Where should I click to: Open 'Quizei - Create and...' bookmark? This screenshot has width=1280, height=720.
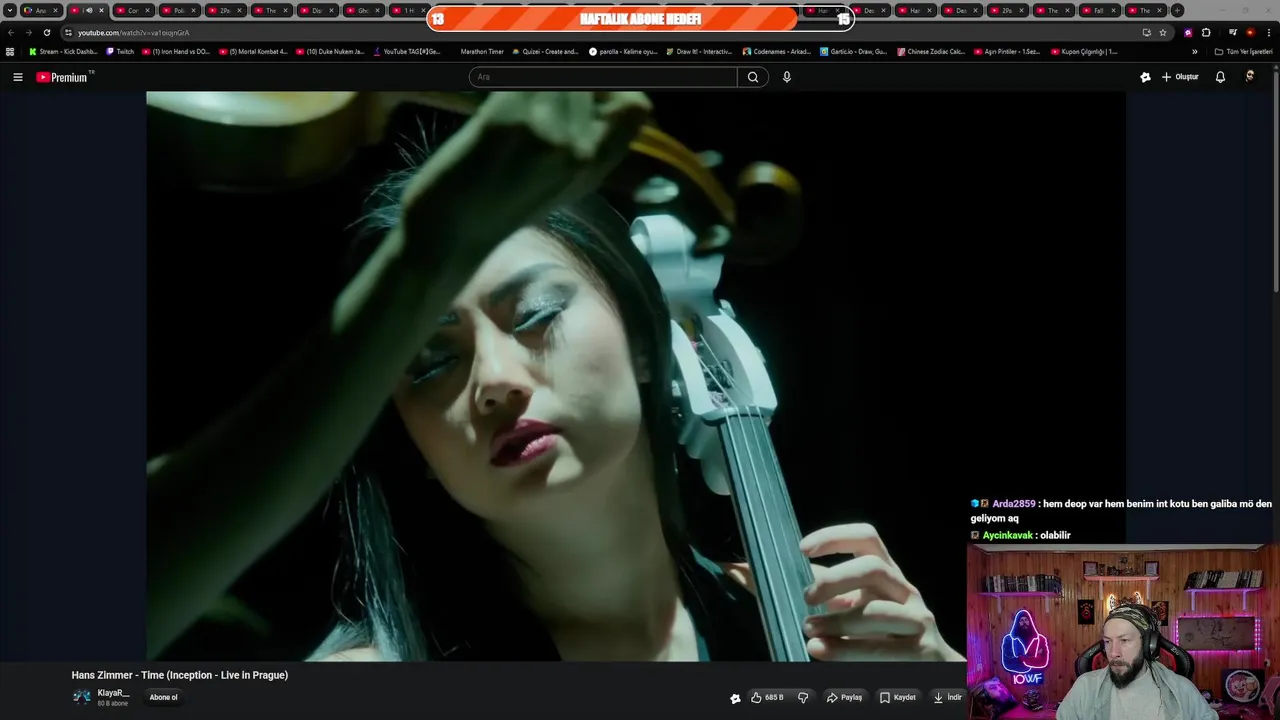(x=546, y=52)
